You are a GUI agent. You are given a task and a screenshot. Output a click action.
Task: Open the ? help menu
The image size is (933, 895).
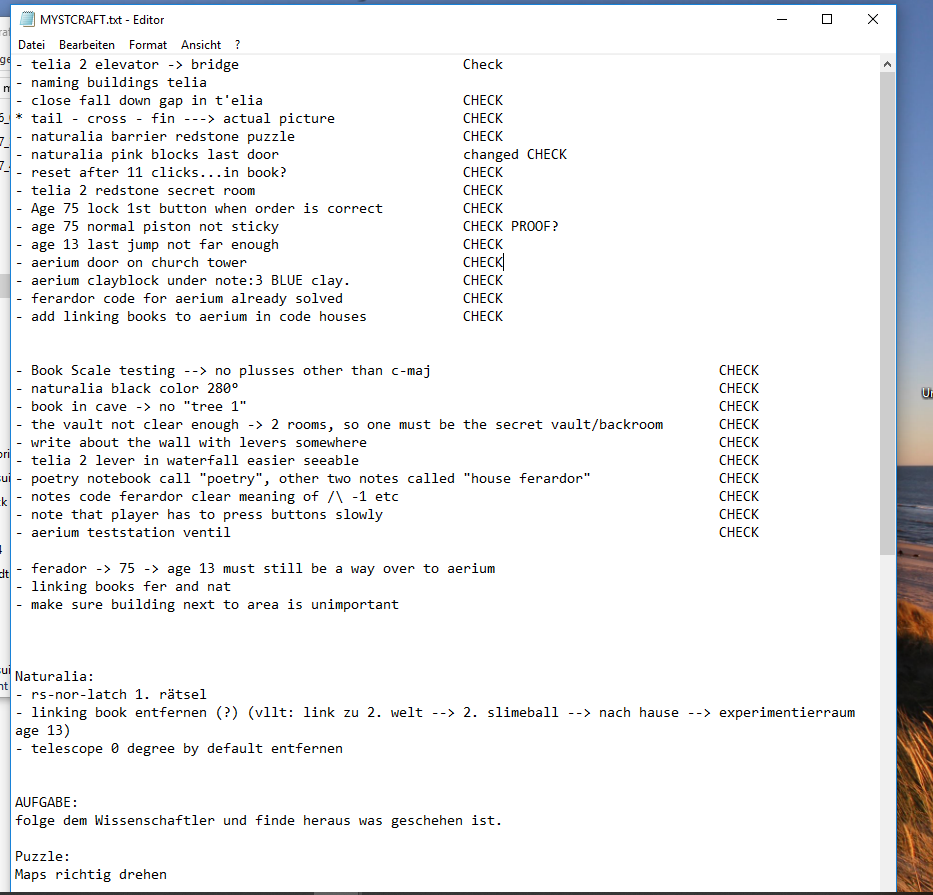[x=238, y=45]
